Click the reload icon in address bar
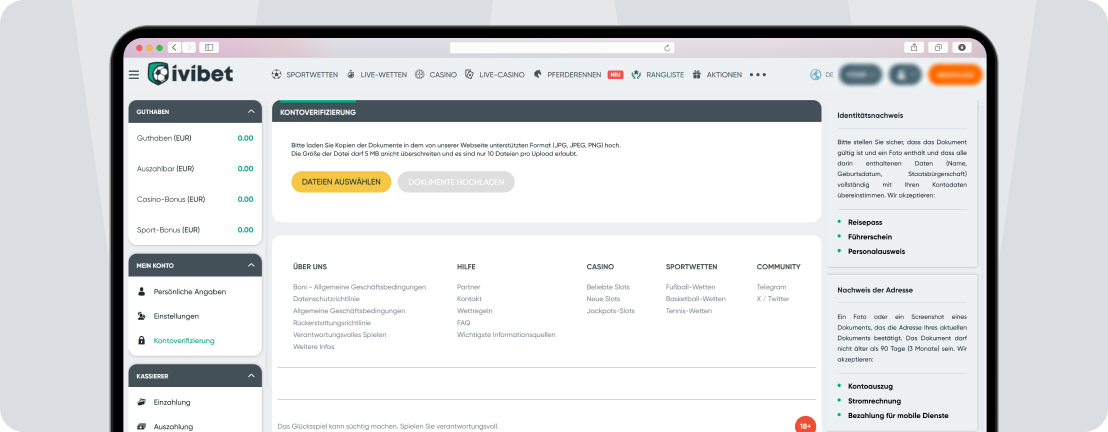Image resolution: width=1108 pixels, height=432 pixels. coord(666,48)
